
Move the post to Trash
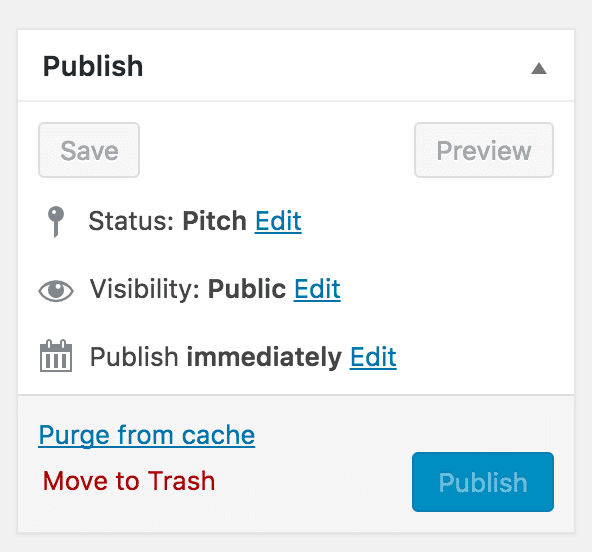129,481
